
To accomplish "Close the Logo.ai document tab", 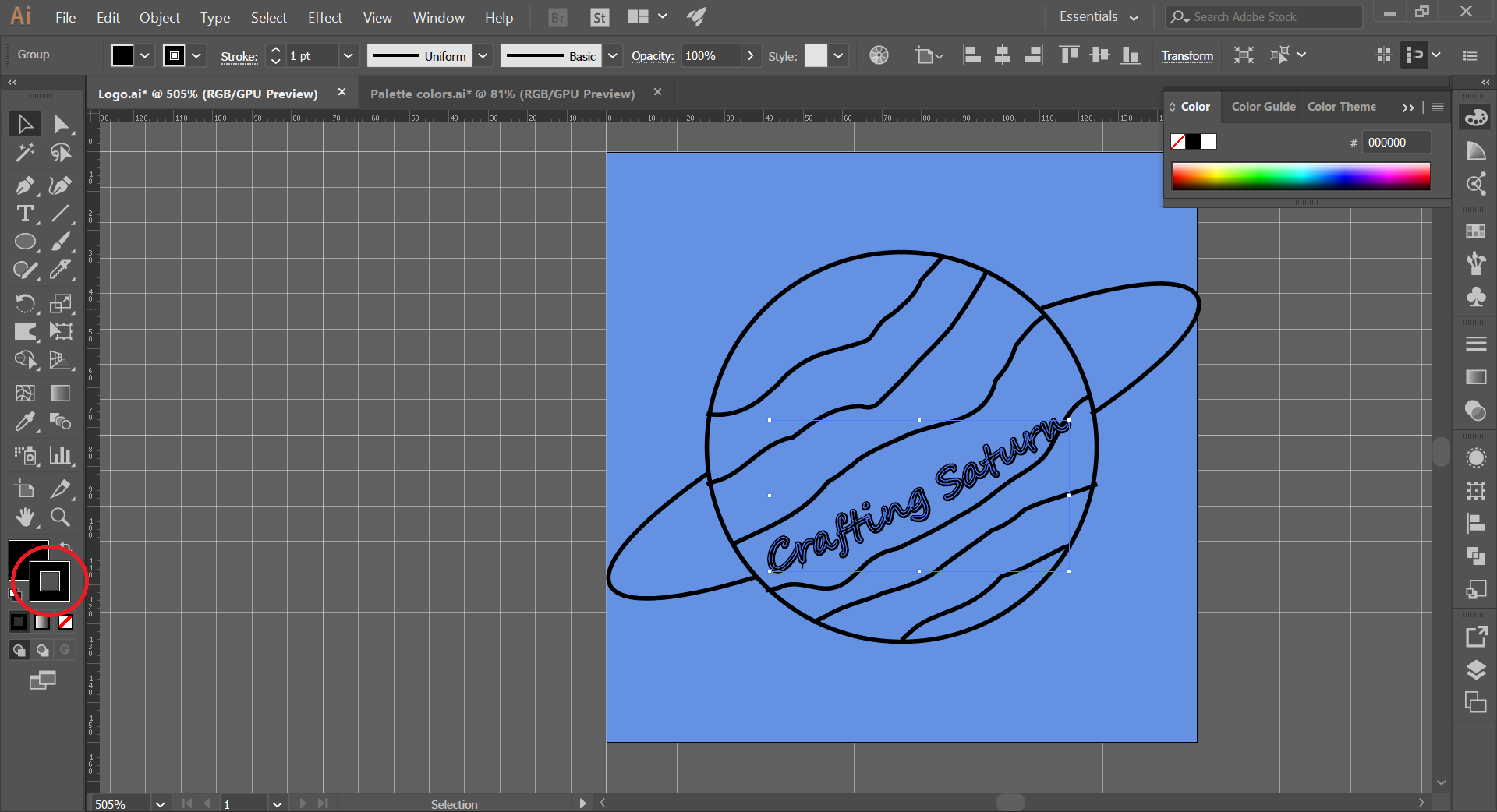I will click(342, 92).
